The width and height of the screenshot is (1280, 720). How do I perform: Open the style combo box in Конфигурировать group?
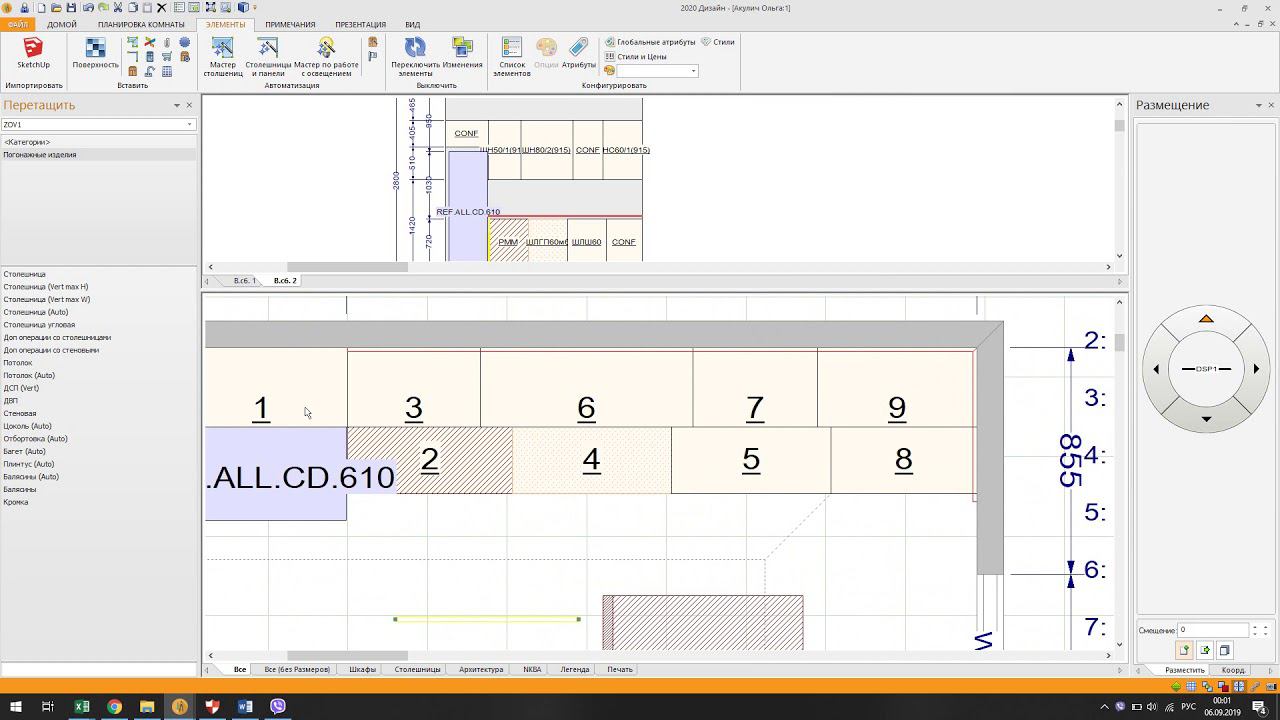coord(657,71)
